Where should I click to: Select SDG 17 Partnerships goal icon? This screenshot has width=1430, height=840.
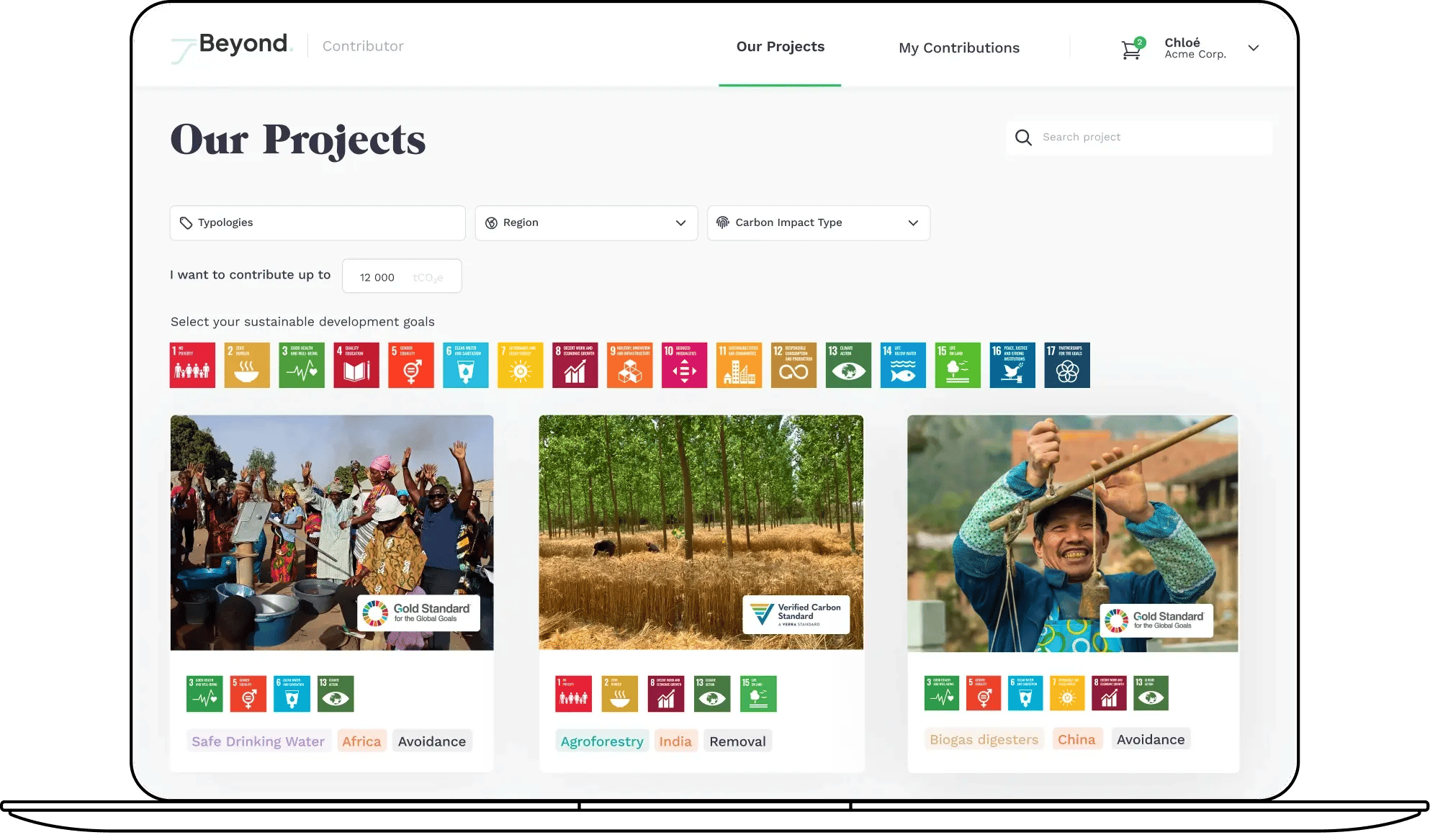pos(1067,366)
